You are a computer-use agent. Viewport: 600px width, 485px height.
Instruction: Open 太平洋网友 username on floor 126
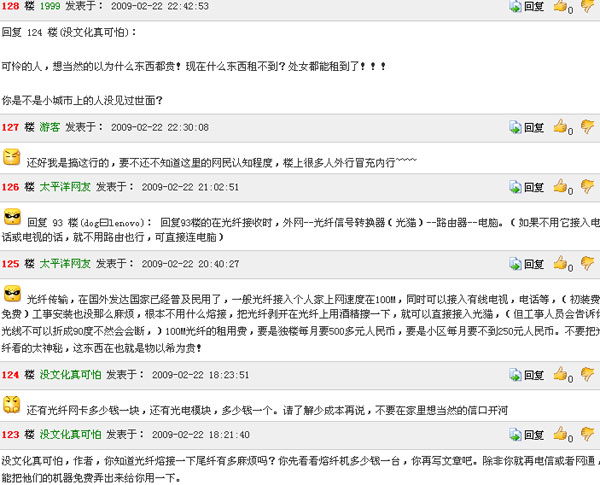point(65,187)
